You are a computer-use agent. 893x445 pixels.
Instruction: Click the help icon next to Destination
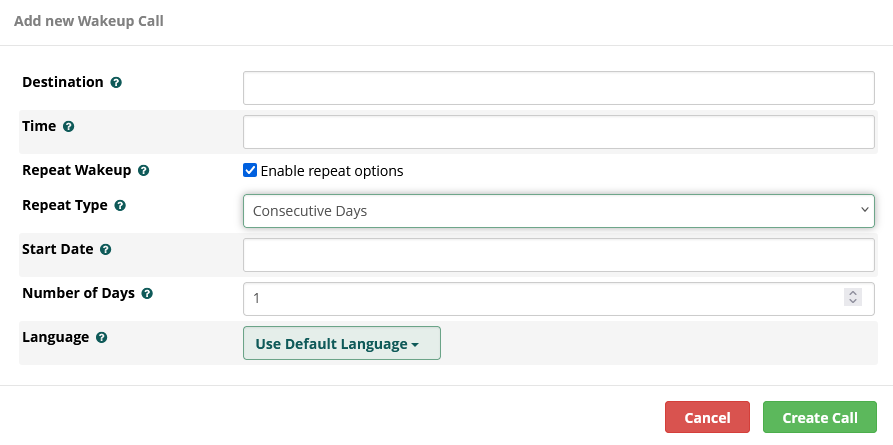(x=116, y=83)
